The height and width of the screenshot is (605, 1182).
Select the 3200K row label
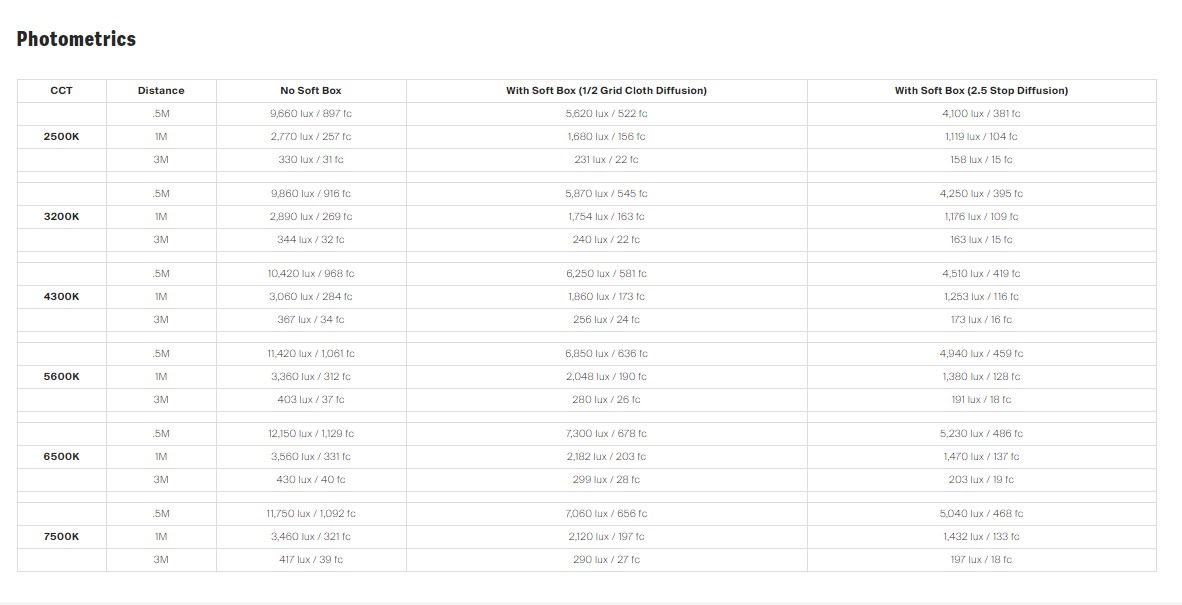(x=61, y=217)
